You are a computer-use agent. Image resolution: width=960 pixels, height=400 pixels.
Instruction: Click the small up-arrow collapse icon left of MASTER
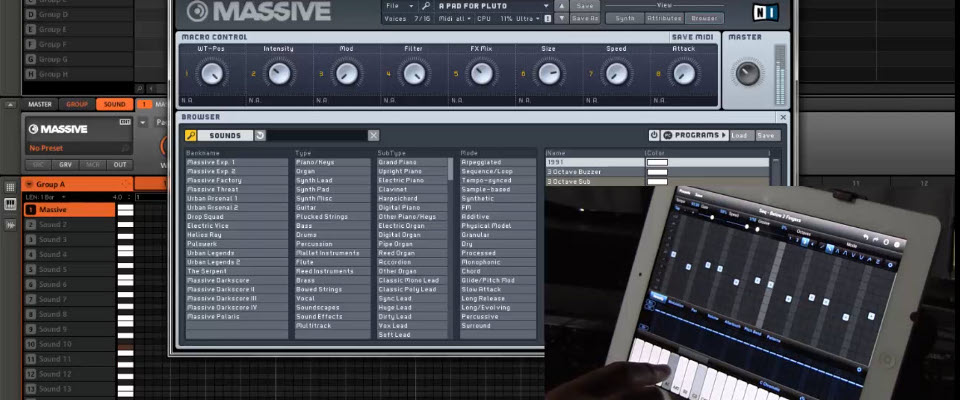click(x=10, y=105)
